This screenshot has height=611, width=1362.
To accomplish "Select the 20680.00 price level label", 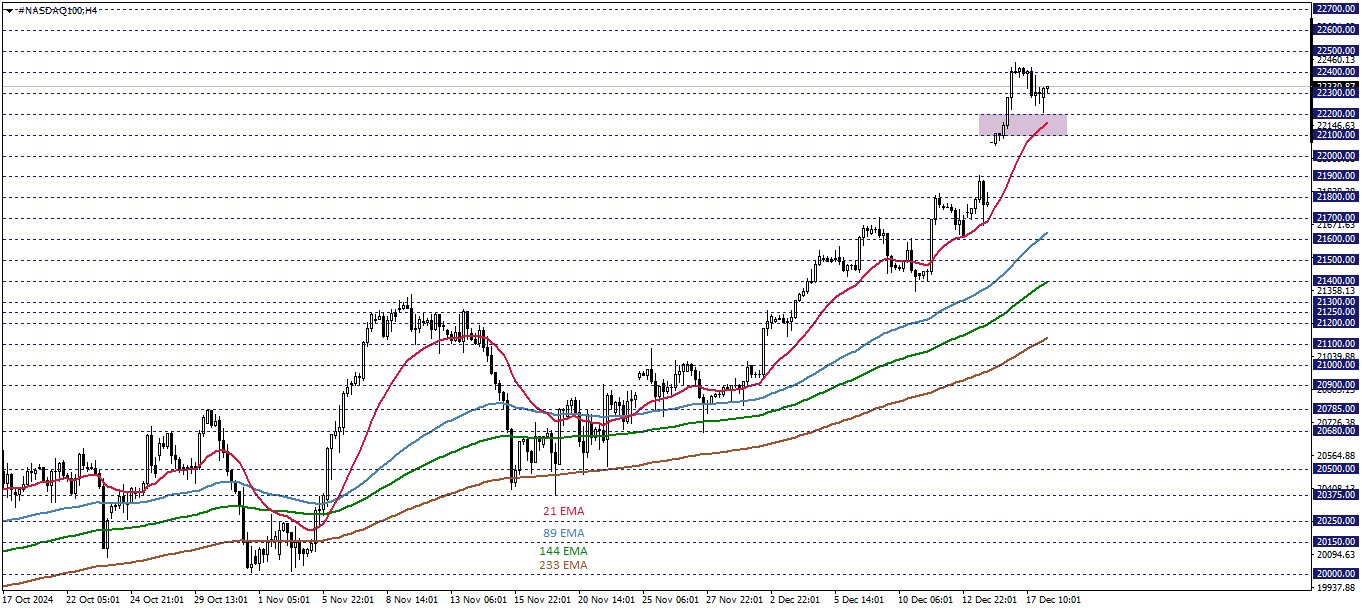I will pos(1336,431).
